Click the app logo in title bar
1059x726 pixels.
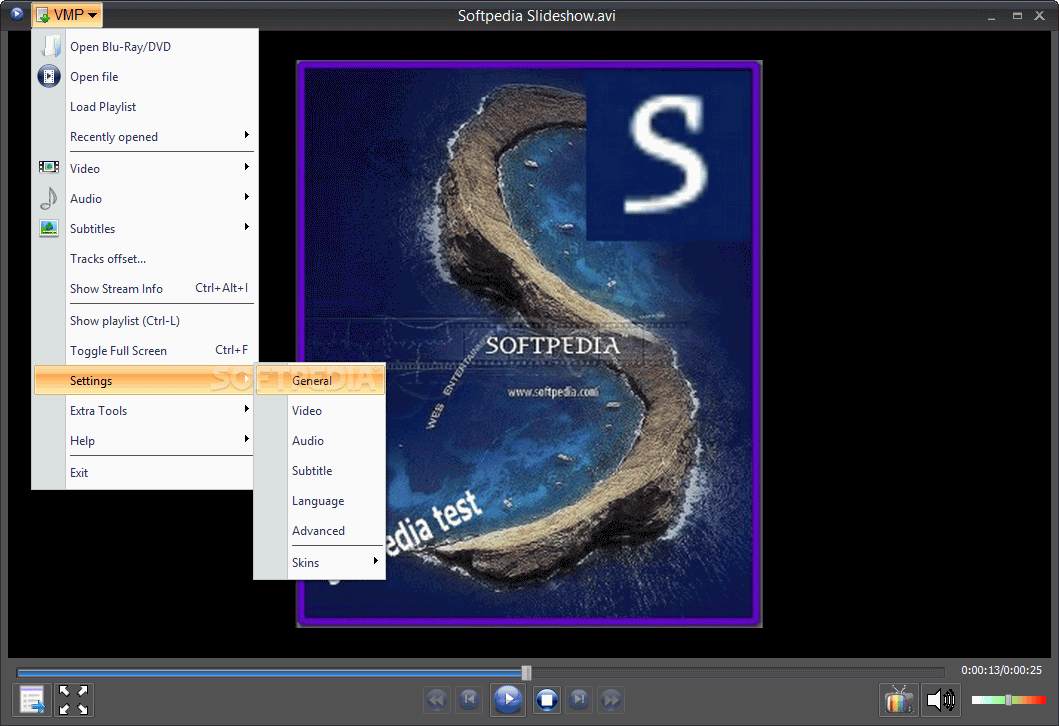click(16, 14)
